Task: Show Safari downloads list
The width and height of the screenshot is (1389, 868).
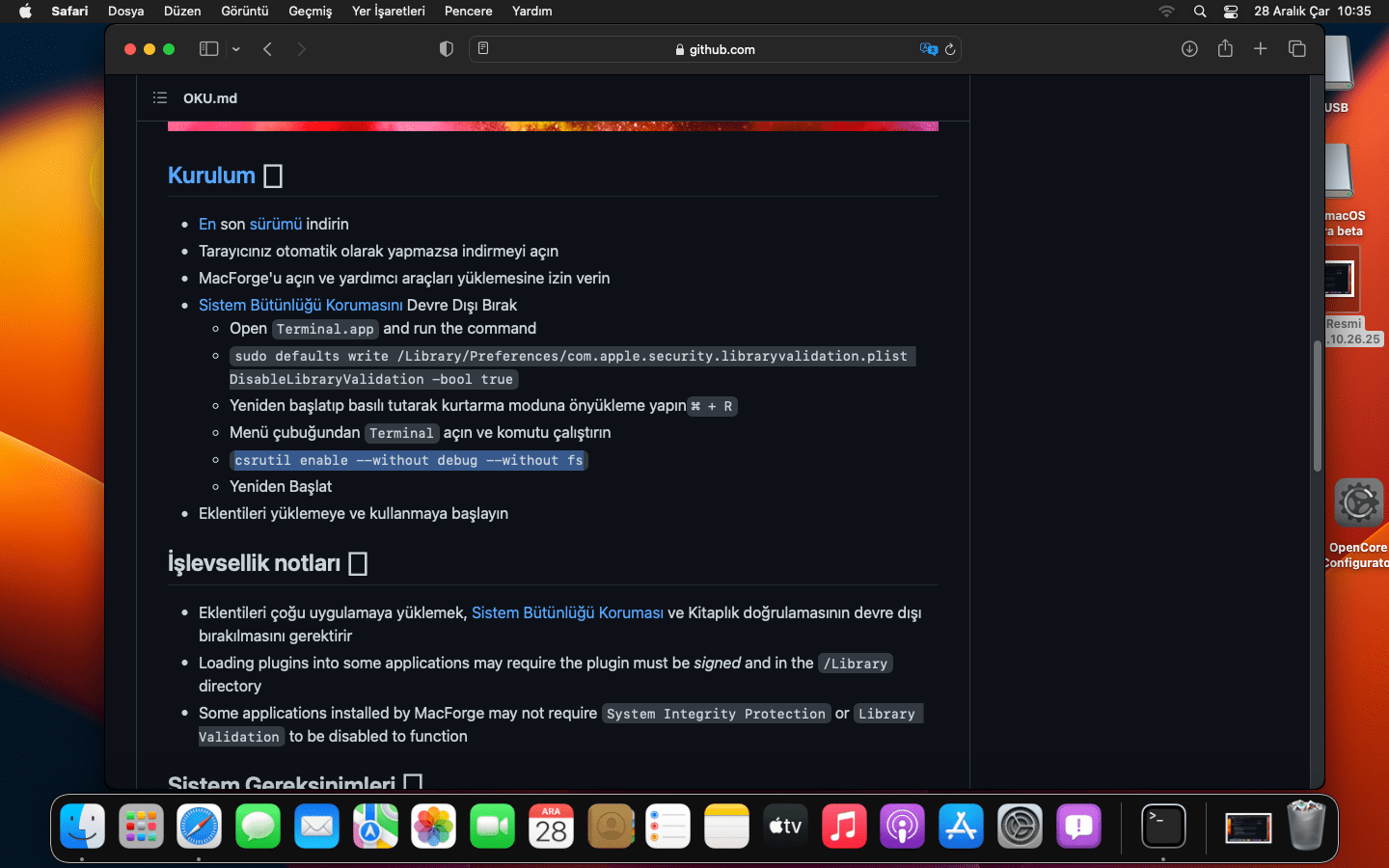Action: (x=1189, y=49)
